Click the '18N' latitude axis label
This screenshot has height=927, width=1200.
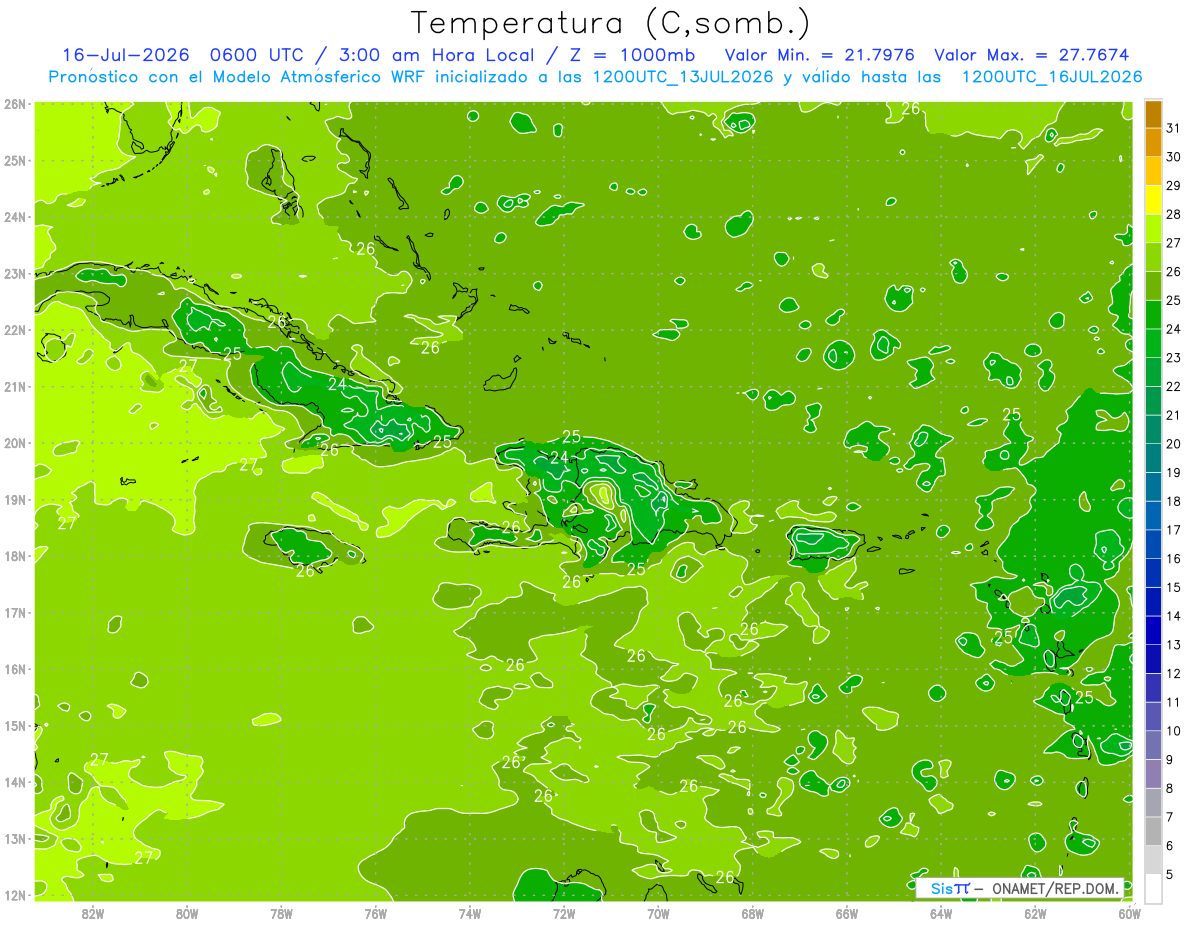[x=15, y=556]
